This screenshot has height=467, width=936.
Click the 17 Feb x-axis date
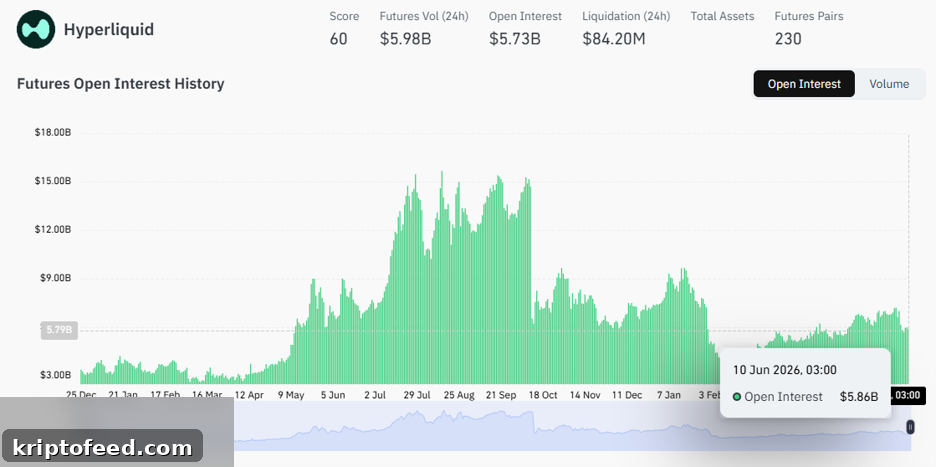click(x=165, y=395)
